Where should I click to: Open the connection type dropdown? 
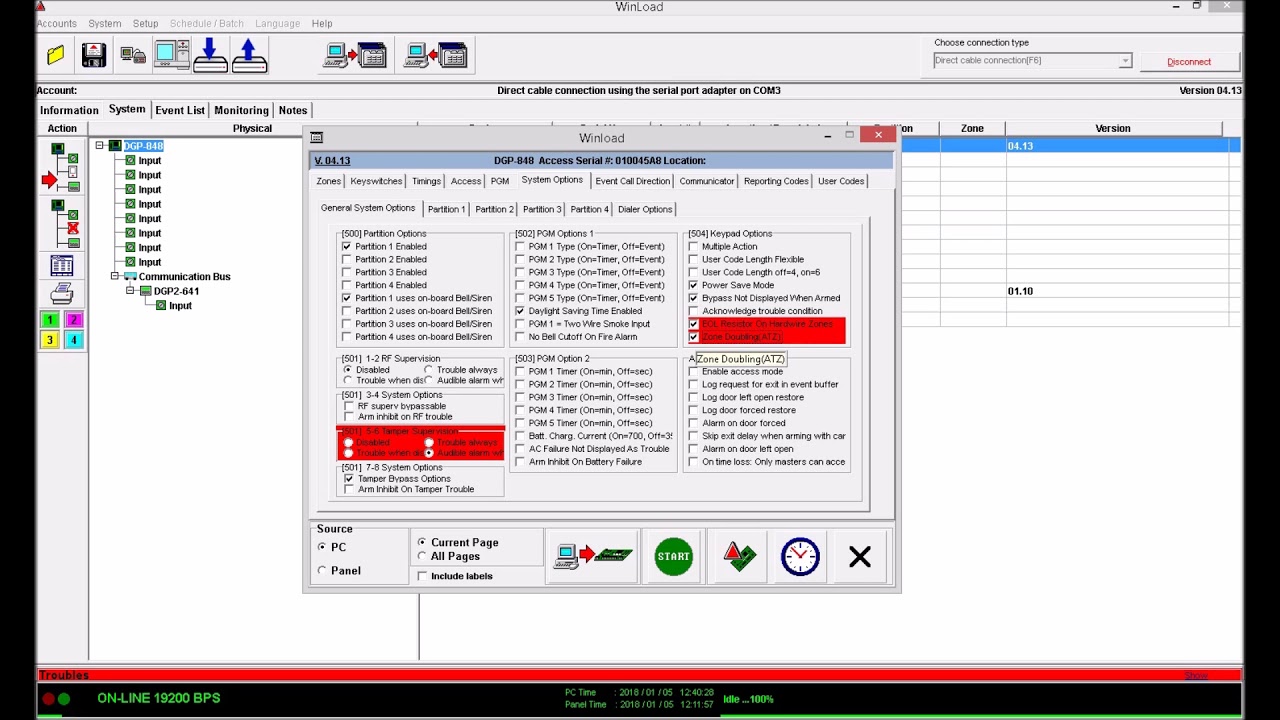click(1125, 61)
